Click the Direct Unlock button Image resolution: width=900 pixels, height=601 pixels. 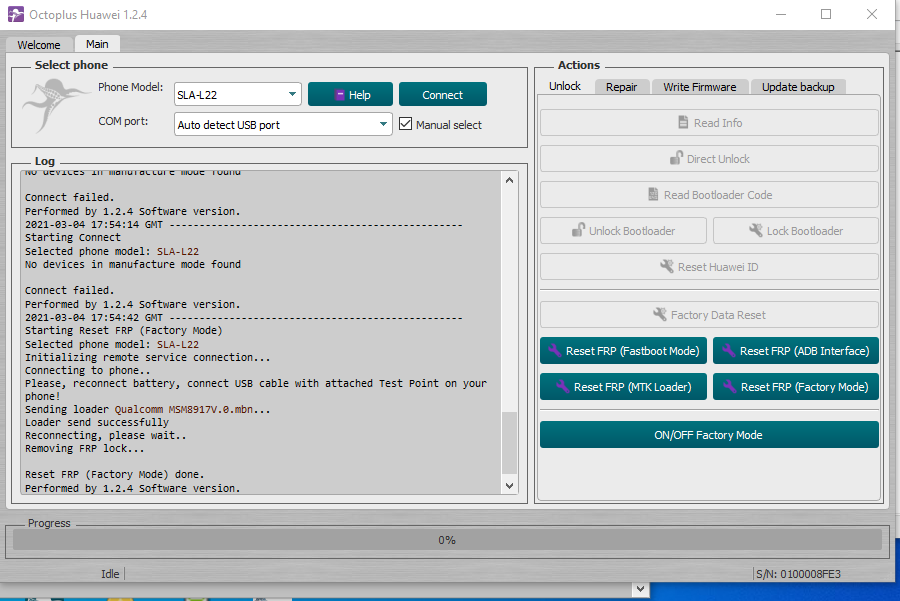[x=709, y=158]
